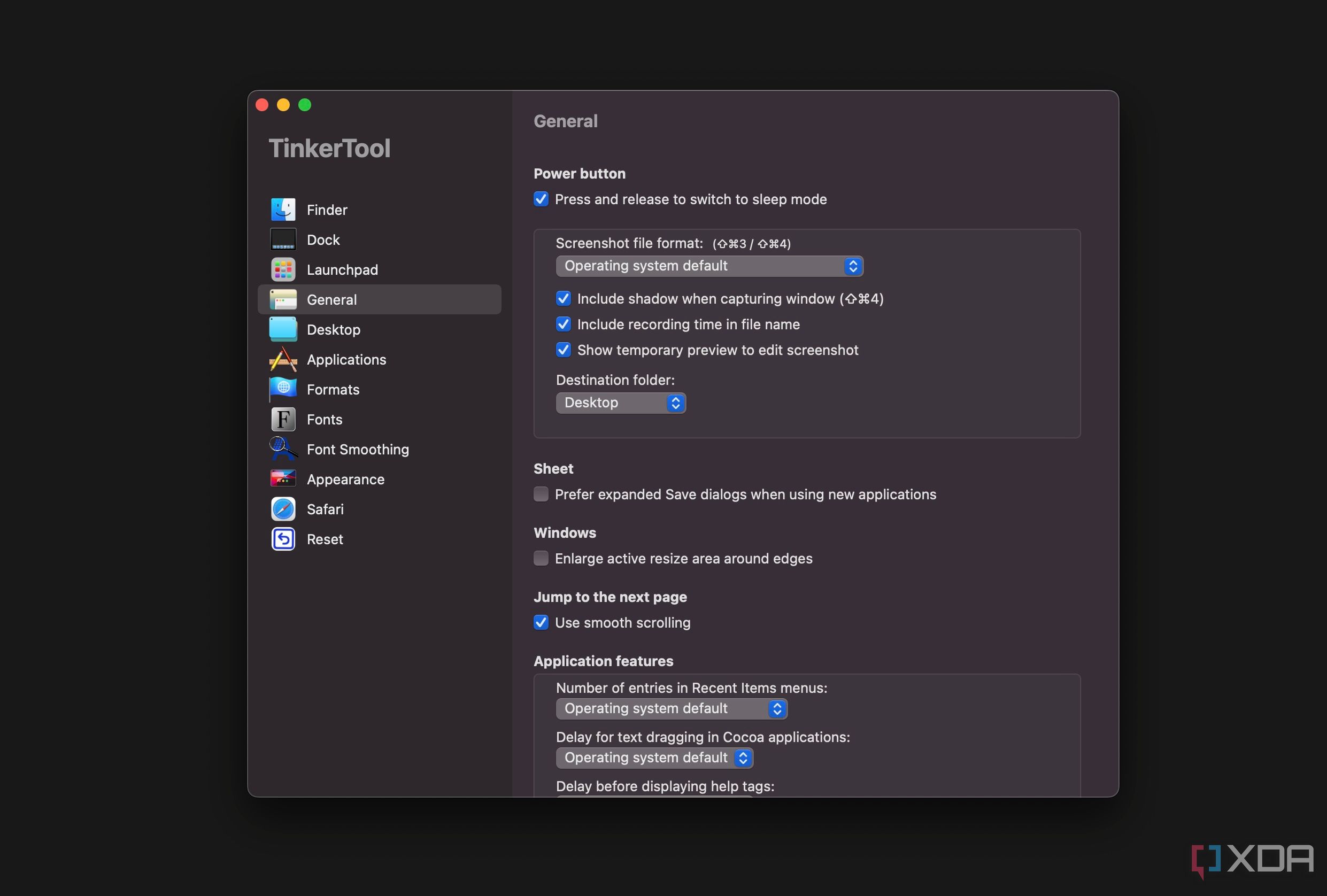Switch to the Appearance pane label

[x=345, y=480]
